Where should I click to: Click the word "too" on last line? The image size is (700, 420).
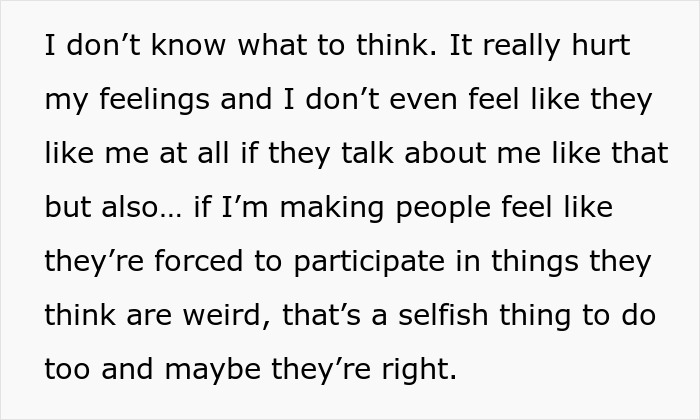pos(65,369)
